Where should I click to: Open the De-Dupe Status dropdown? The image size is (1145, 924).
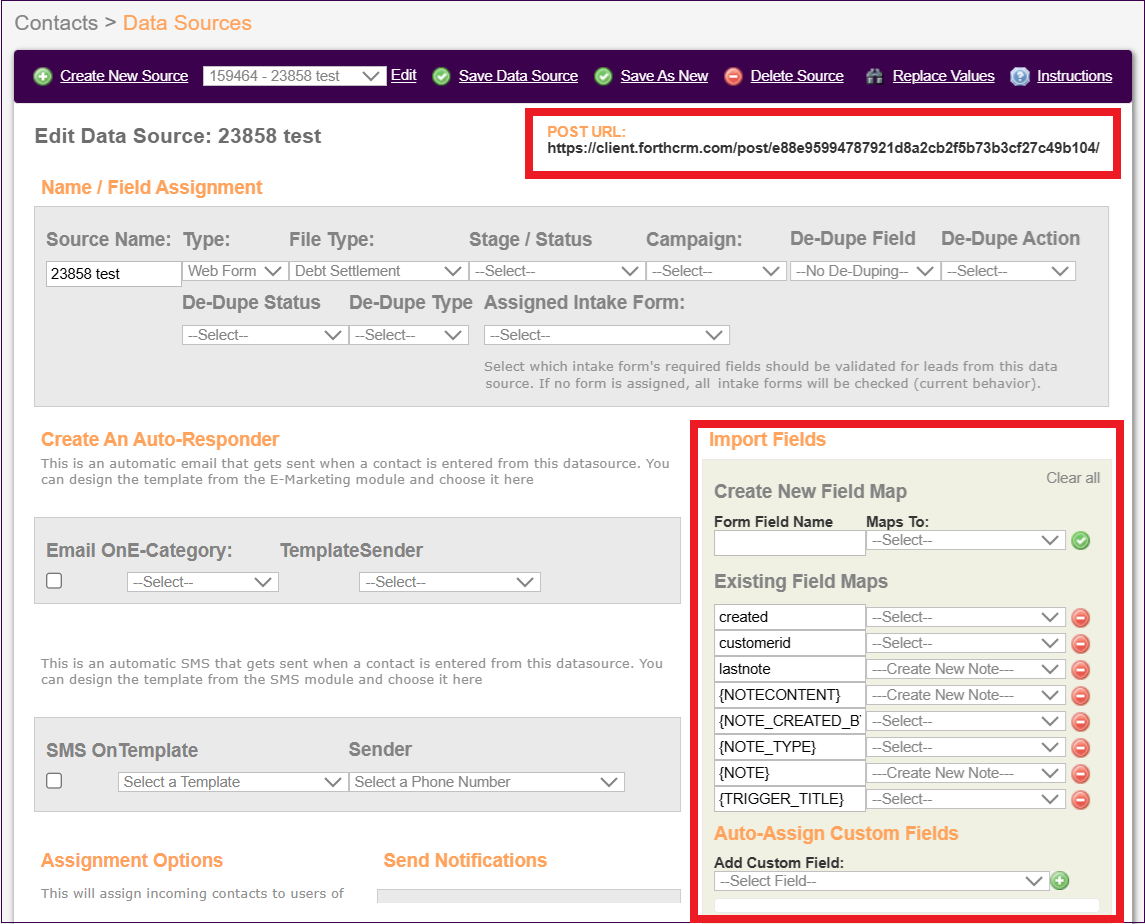click(x=265, y=335)
